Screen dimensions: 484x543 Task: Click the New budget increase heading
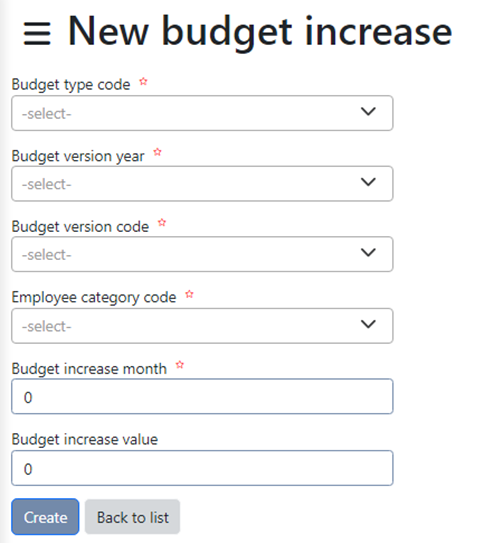click(260, 32)
